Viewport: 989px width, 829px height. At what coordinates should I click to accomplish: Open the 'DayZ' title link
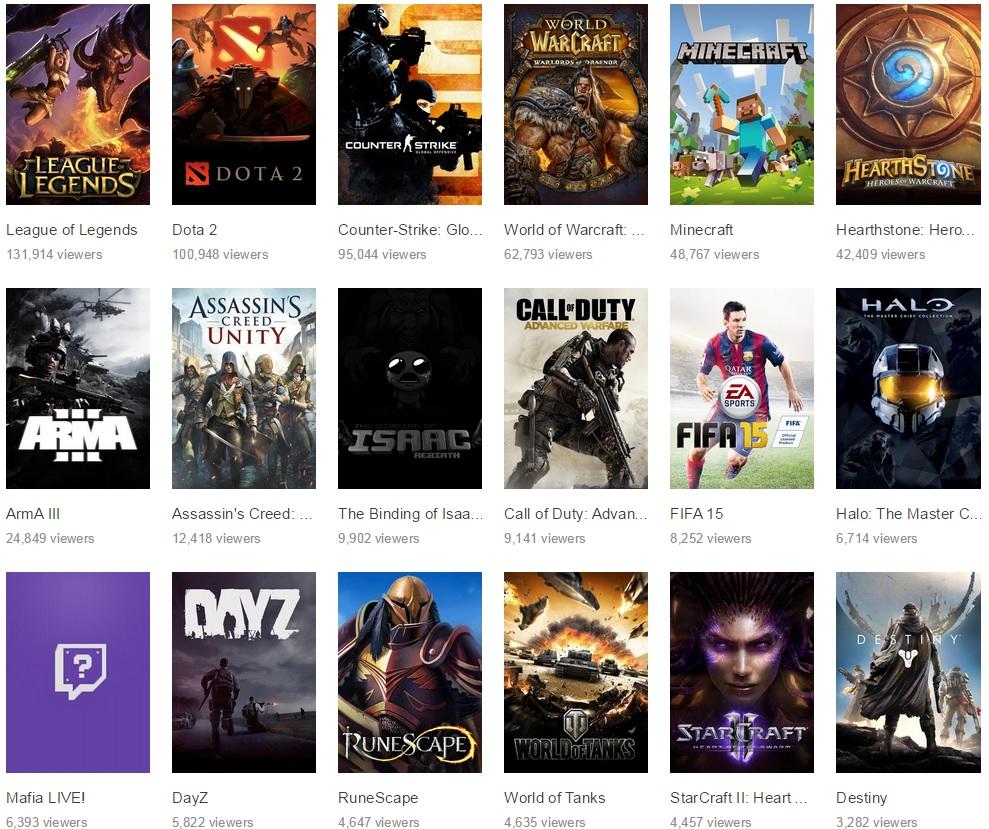tap(190, 798)
